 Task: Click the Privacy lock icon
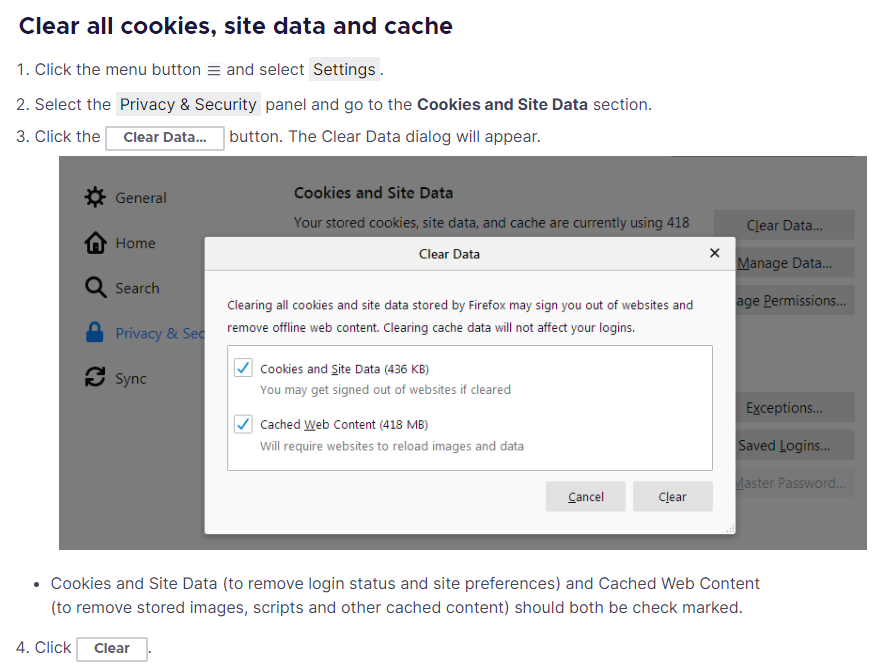pyautogui.click(x=96, y=333)
